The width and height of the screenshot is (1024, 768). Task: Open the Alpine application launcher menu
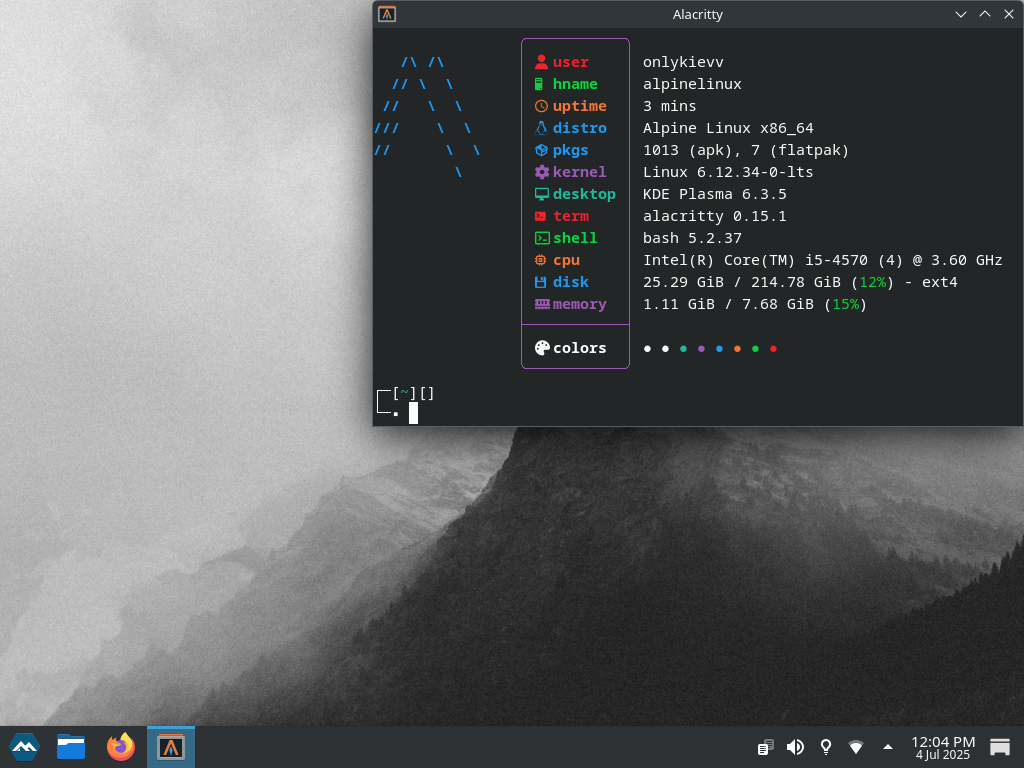pos(24,747)
